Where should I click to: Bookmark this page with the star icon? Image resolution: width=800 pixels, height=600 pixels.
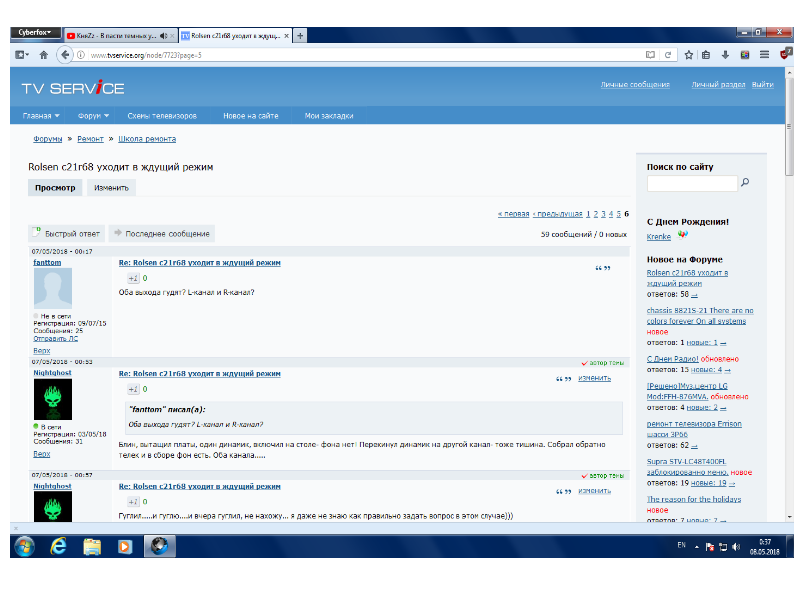(x=689, y=55)
